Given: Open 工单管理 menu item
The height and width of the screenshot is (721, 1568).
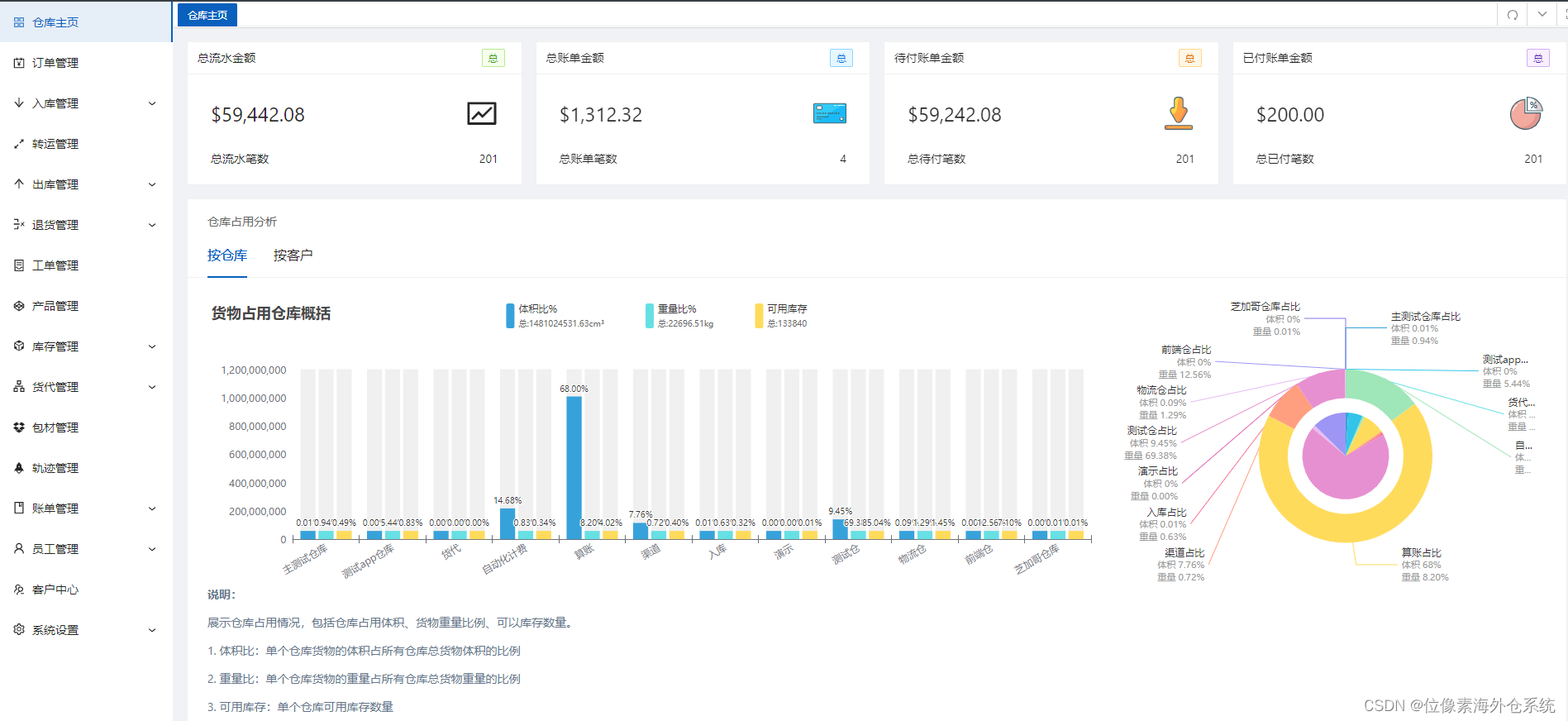Looking at the screenshot, I should point(86,265).
